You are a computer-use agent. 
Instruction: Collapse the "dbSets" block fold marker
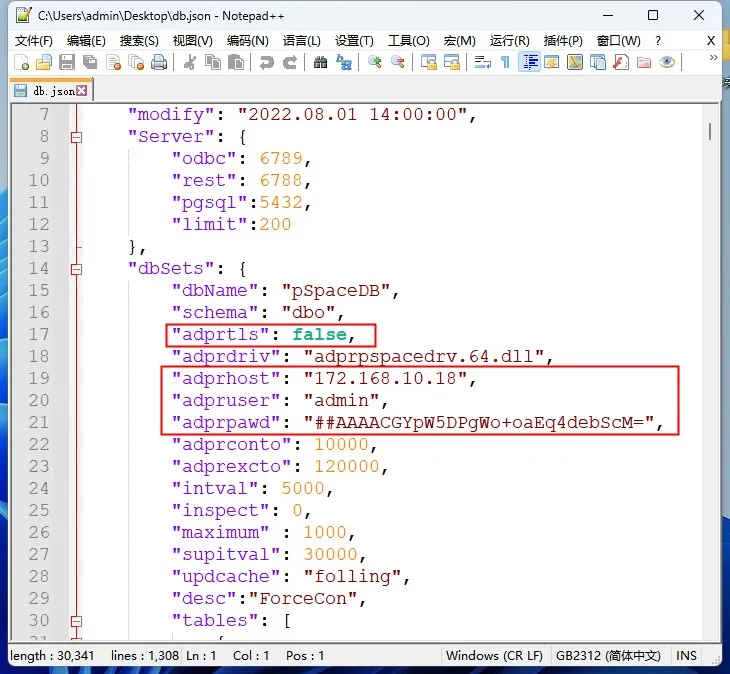(x=76, y=268)
